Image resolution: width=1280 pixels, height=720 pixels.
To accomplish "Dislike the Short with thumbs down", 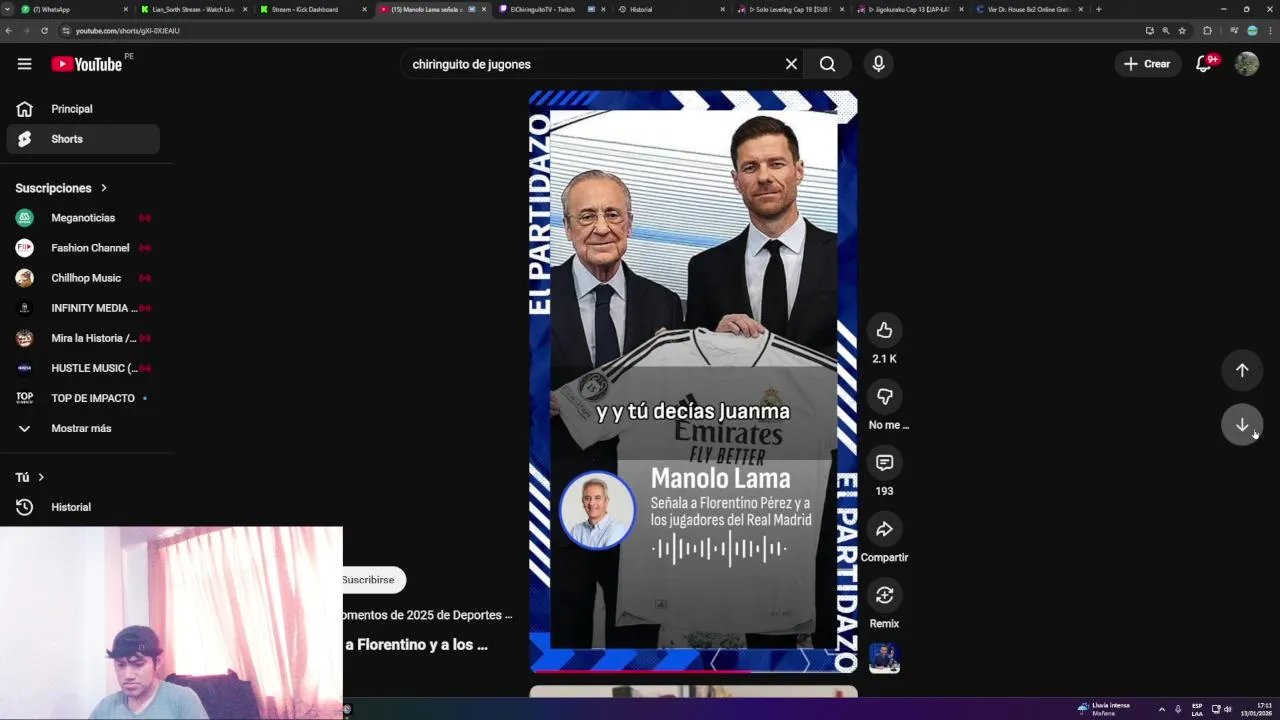I will (x=884, y=396).
